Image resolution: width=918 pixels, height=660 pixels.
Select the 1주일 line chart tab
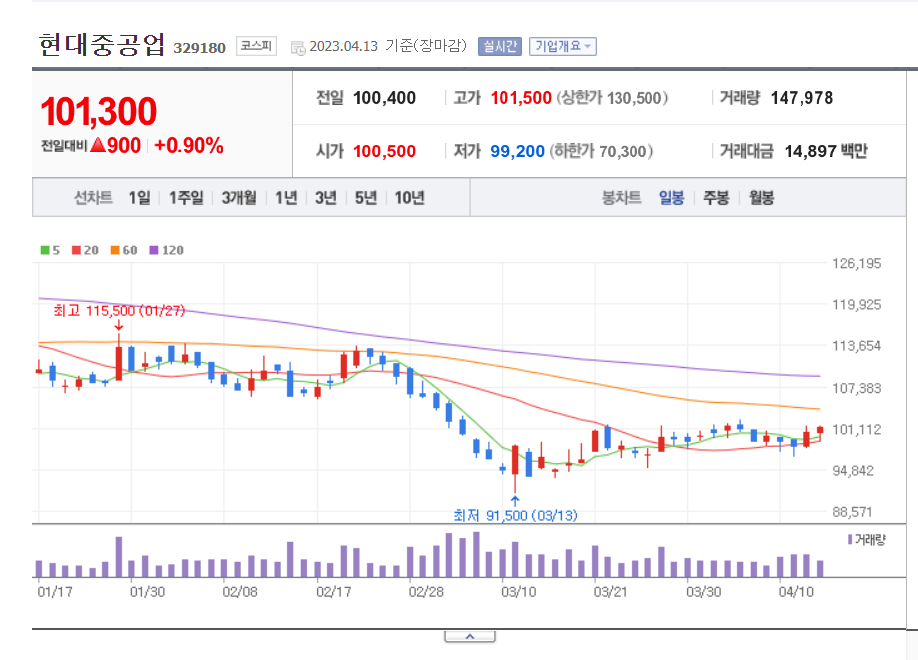point(186,198)
